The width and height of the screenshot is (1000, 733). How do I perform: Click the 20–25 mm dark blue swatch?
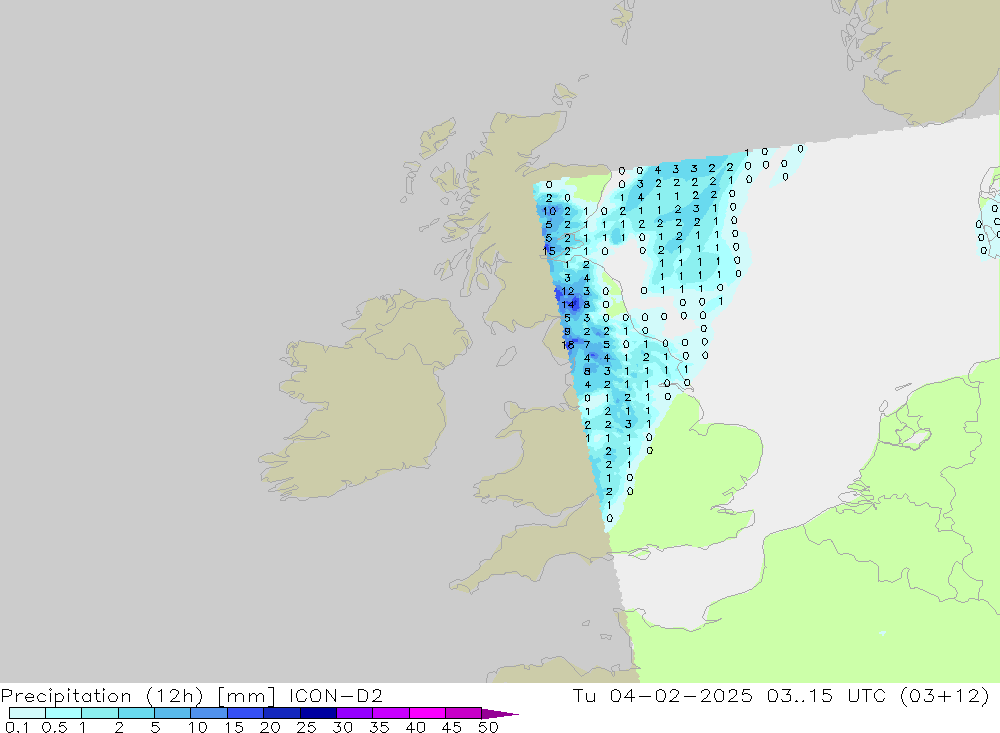tap(281, 713)
